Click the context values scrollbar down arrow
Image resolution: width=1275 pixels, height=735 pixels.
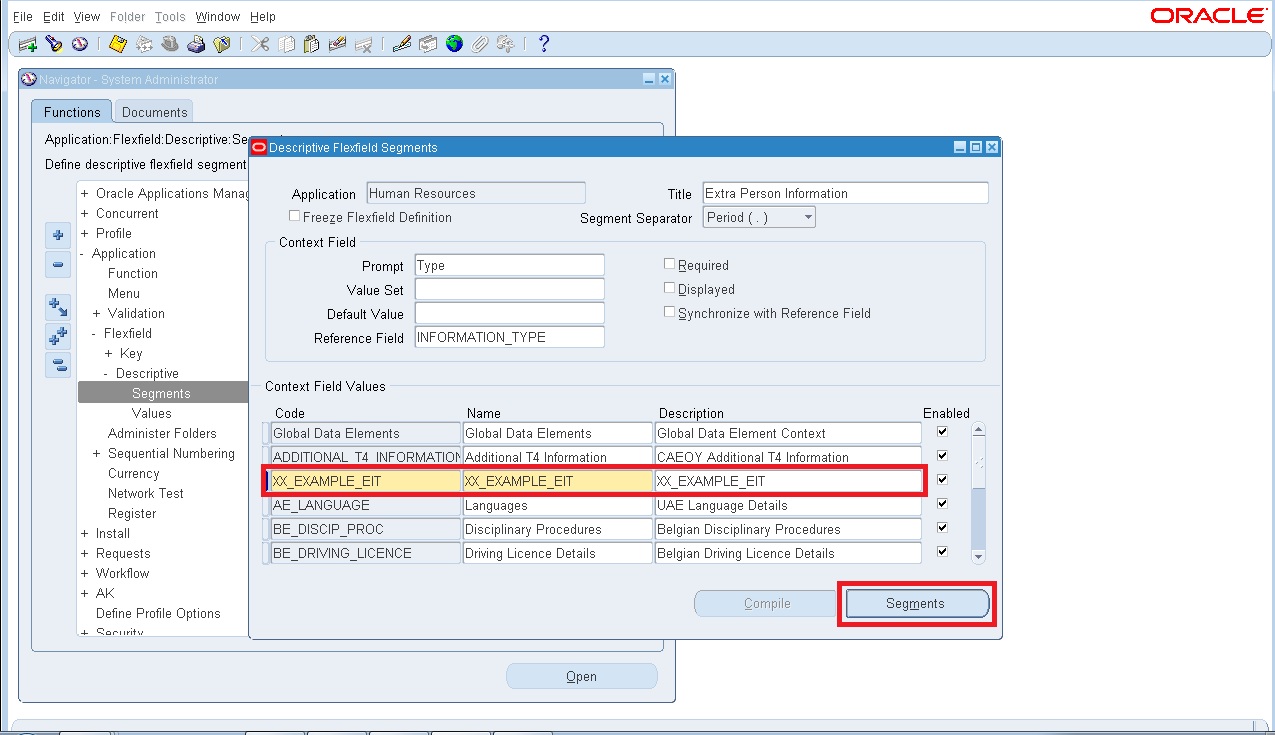pyautogui.click(x=978, y=556)
